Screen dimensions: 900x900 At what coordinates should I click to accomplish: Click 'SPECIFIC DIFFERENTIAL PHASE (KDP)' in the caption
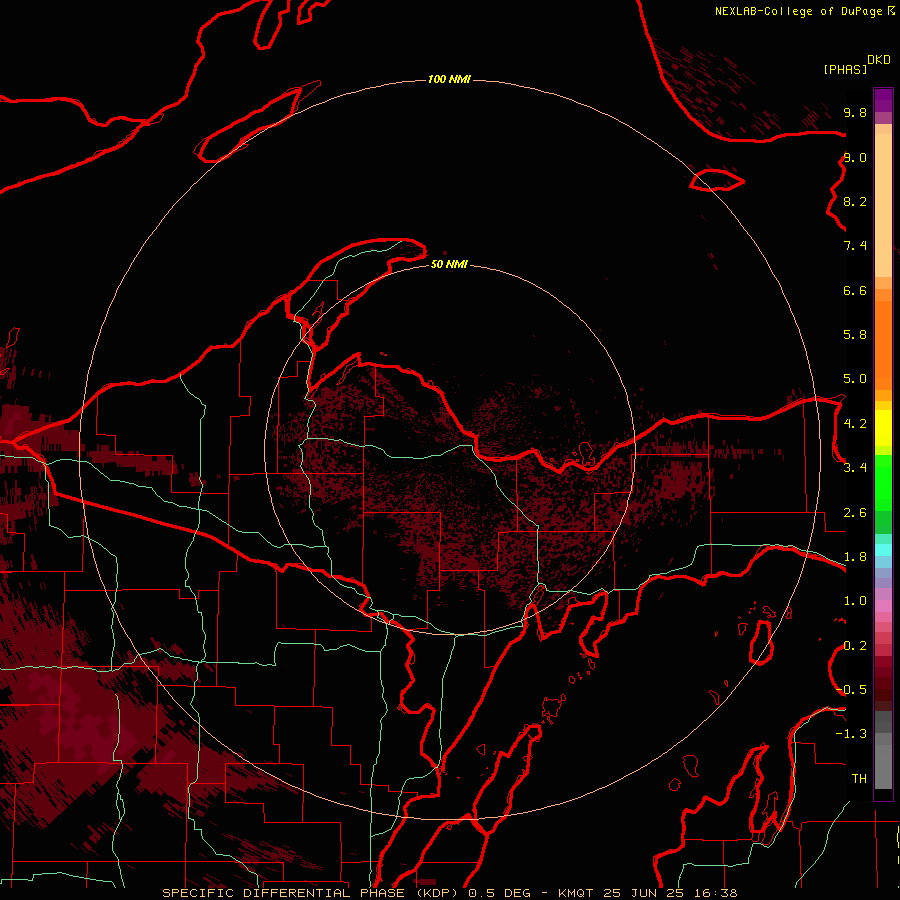click(312, 893)
